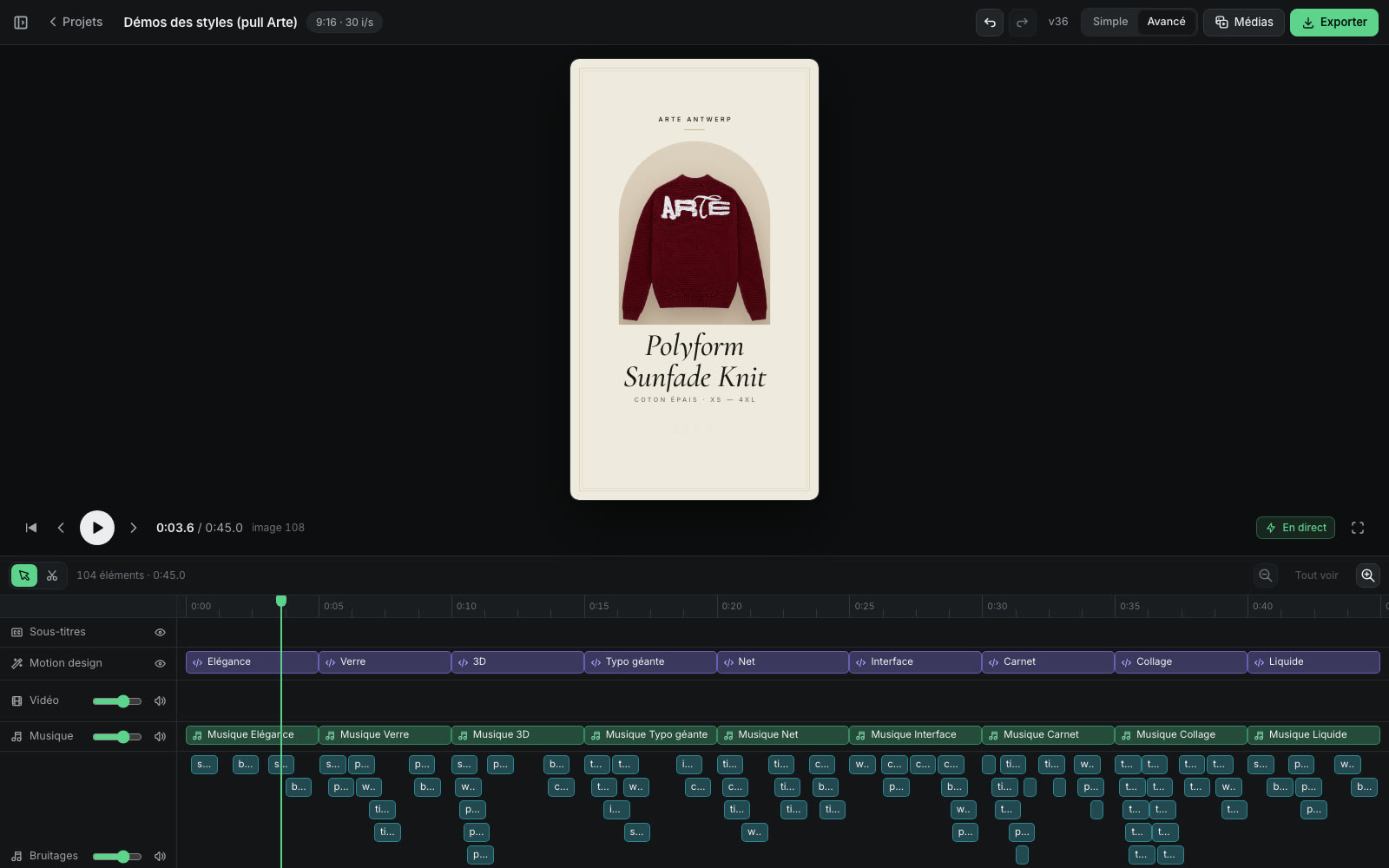Viewport: 1389px width, 868px height.
Task: Open the Médias panel
Action: 1243,23
